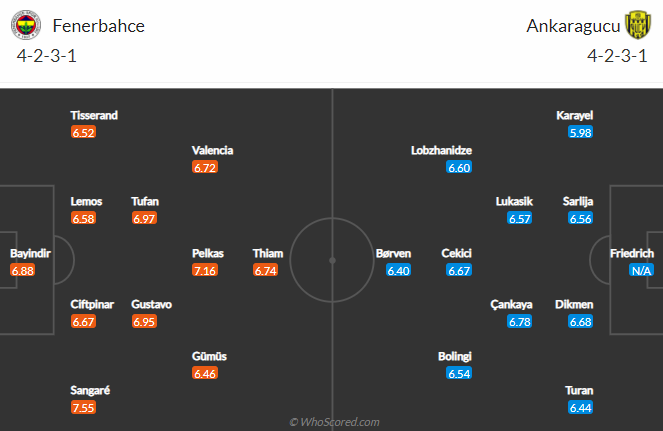Click player name Valencia
This screenshot has height=431, width=663.
tap(212, 151)
